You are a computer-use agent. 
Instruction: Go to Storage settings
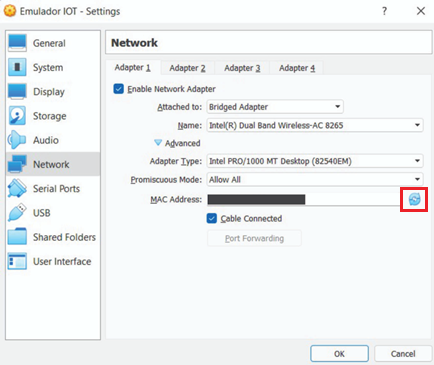(x=53, y=116)
